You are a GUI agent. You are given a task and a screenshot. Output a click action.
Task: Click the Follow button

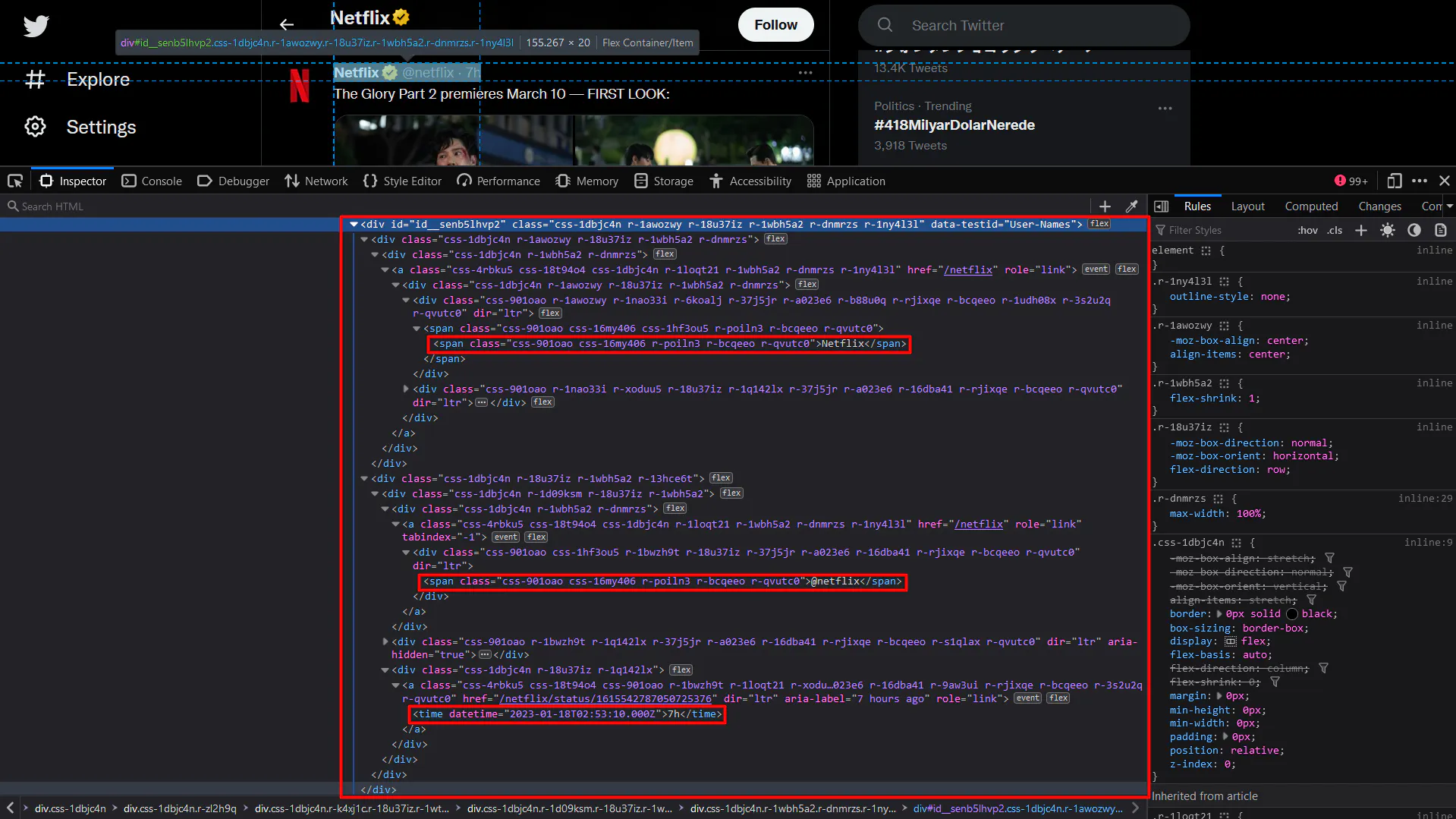775,24
